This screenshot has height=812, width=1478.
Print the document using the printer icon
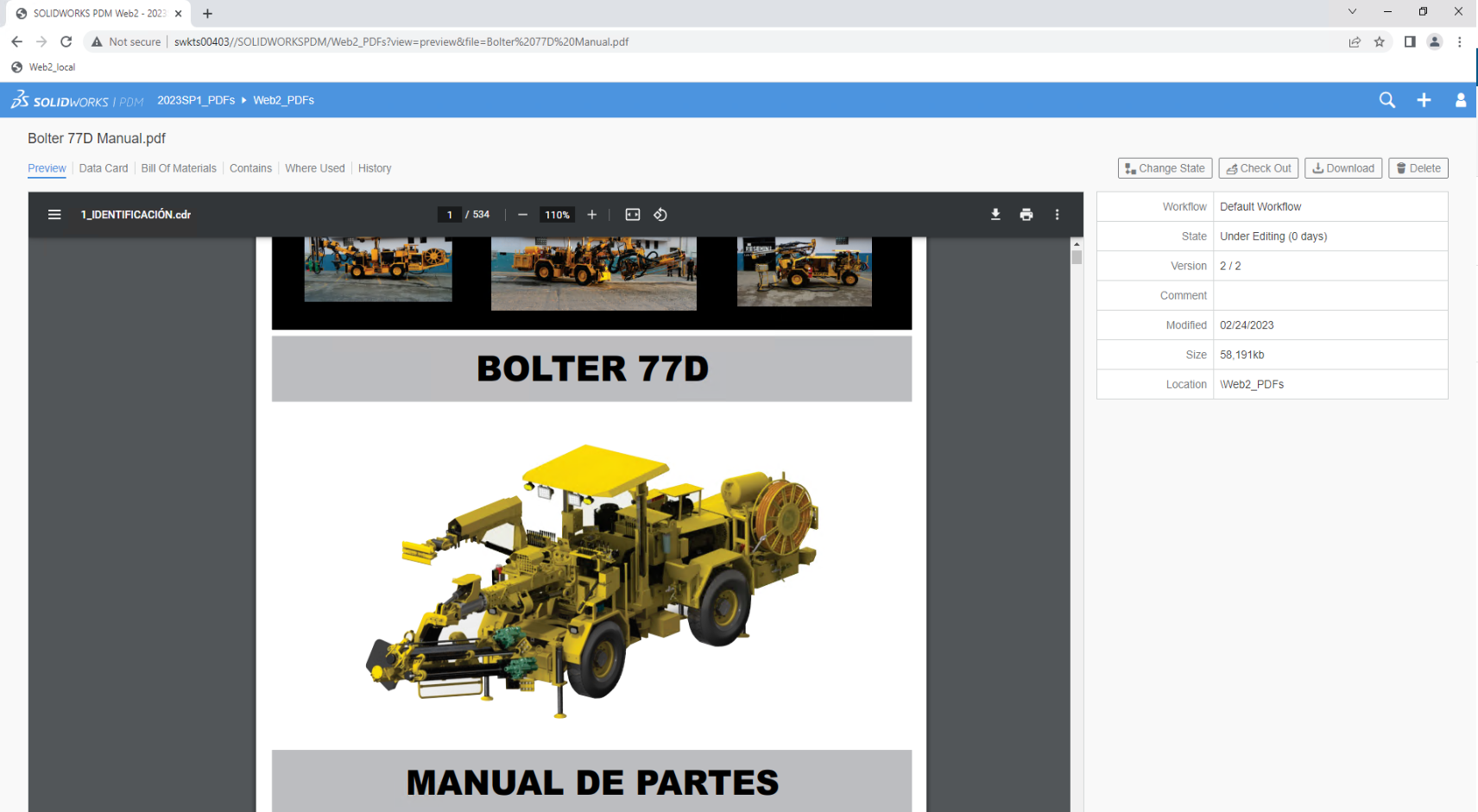1026,214
